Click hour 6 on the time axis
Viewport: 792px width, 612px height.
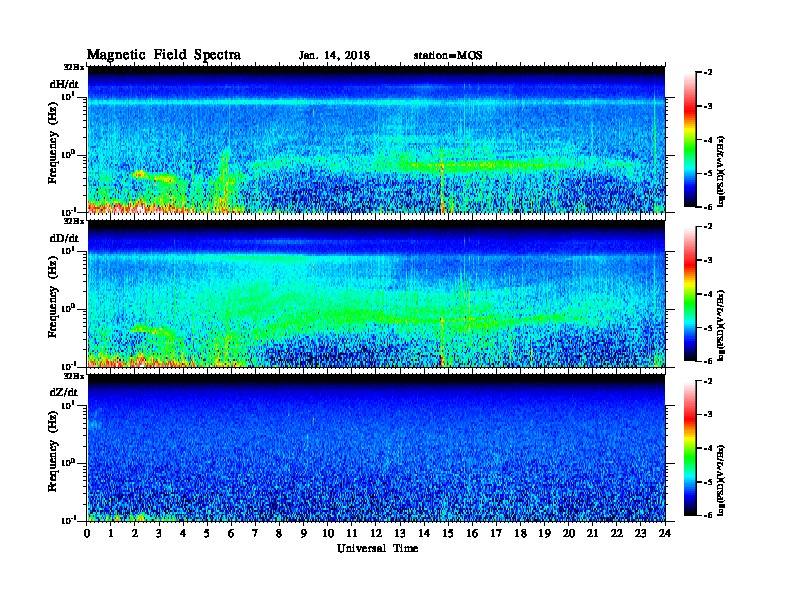[x=231, y=533]
